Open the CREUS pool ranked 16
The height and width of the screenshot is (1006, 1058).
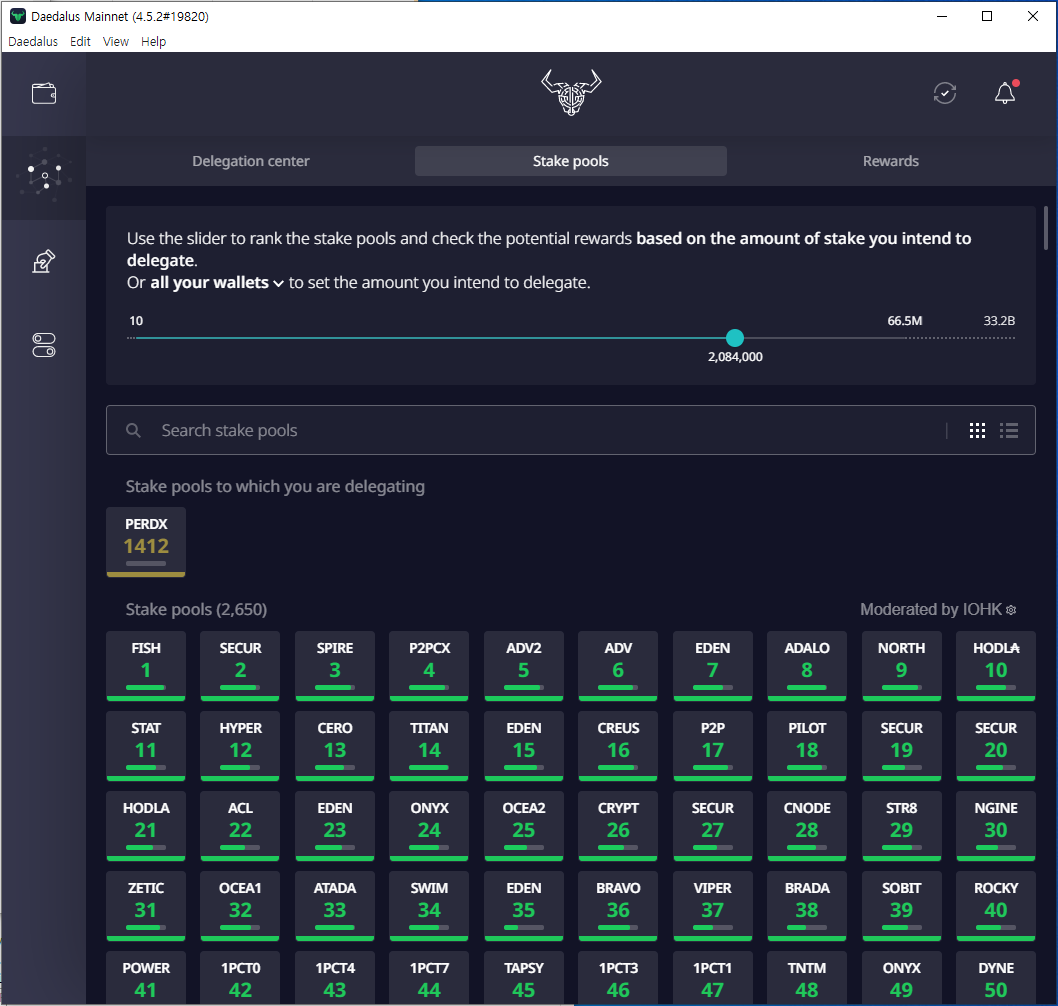[x=618, y=746]
